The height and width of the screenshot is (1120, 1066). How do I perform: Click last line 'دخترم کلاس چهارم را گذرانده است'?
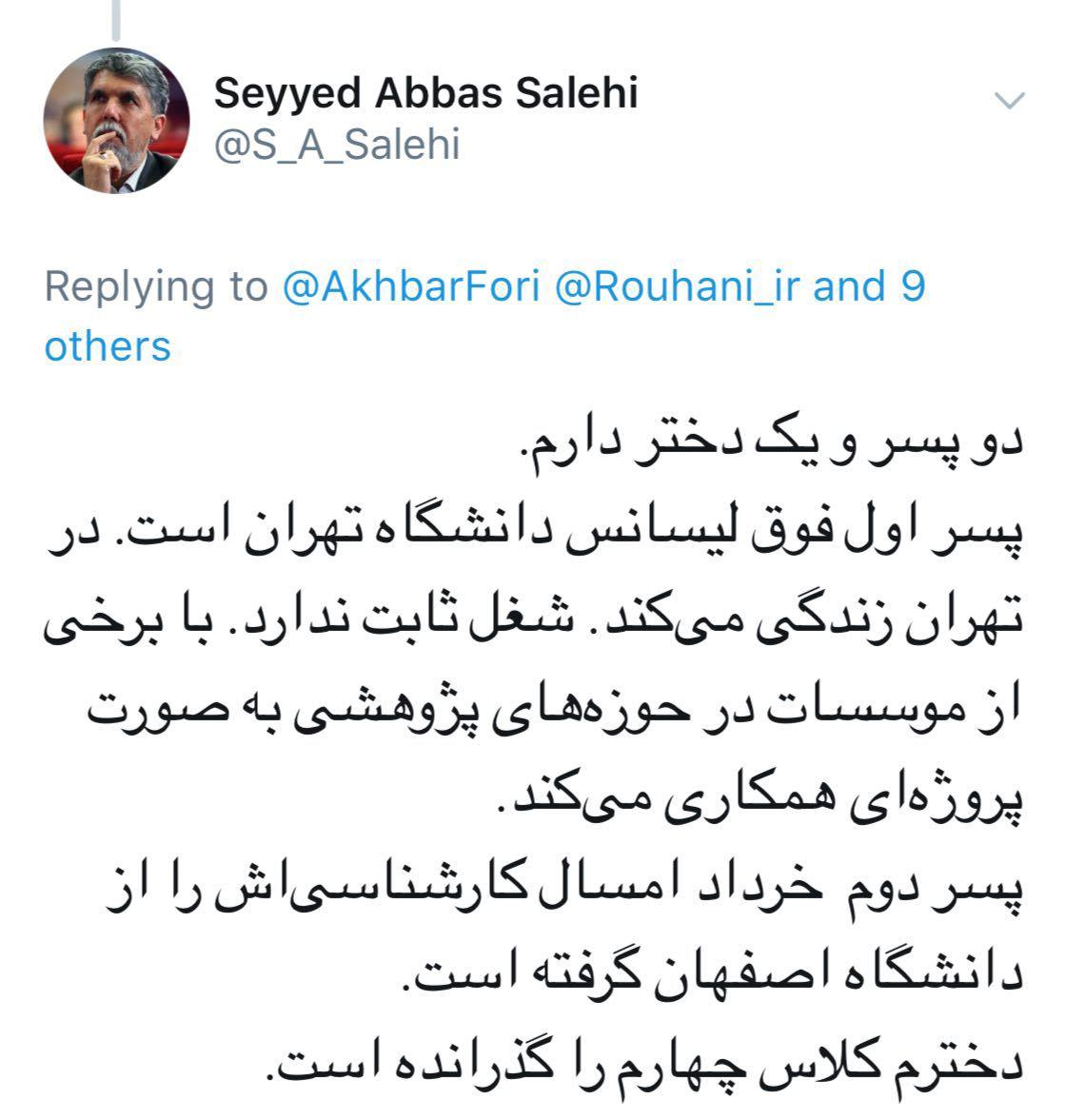pos(645,1066)
